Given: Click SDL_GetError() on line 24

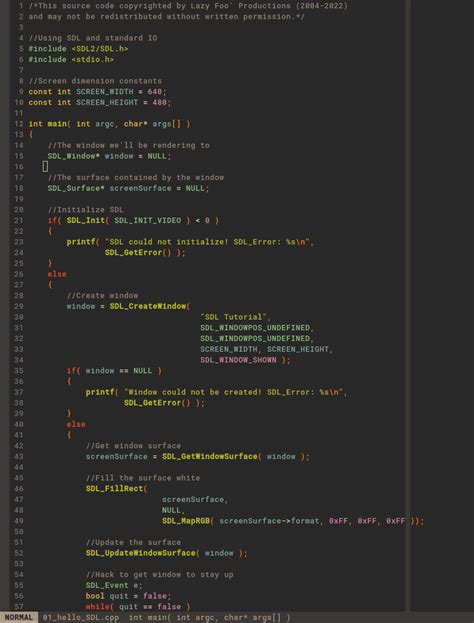Looking at the screenshot, I should coord(138,252).
